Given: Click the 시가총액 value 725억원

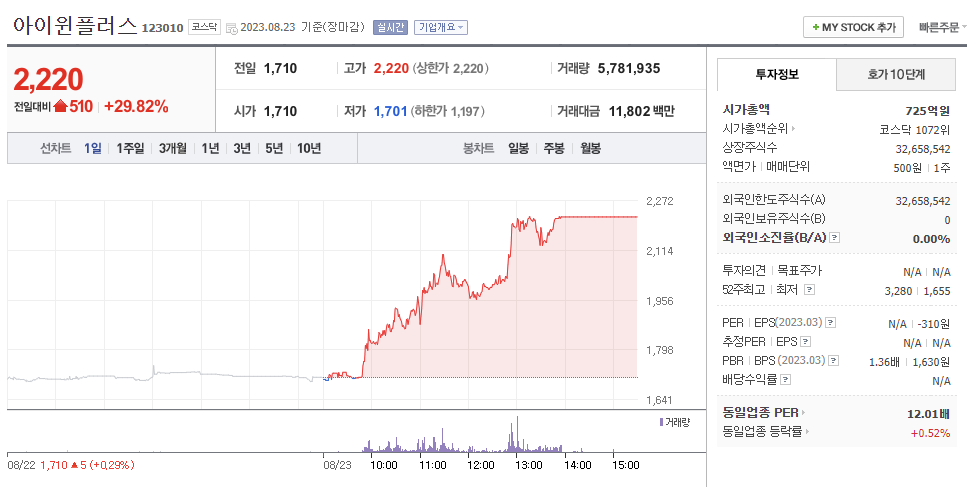Looking at the screenshot, I should [x=928, y=111].
